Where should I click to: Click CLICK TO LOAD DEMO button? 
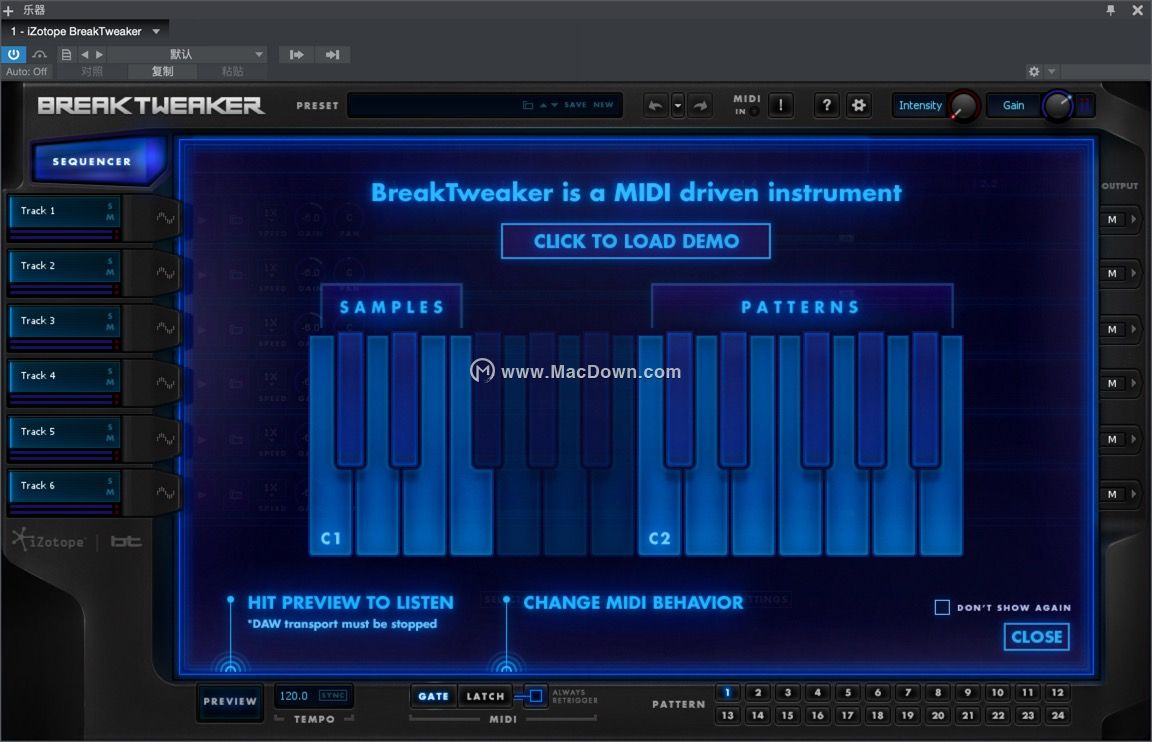(x=636, y=241)
